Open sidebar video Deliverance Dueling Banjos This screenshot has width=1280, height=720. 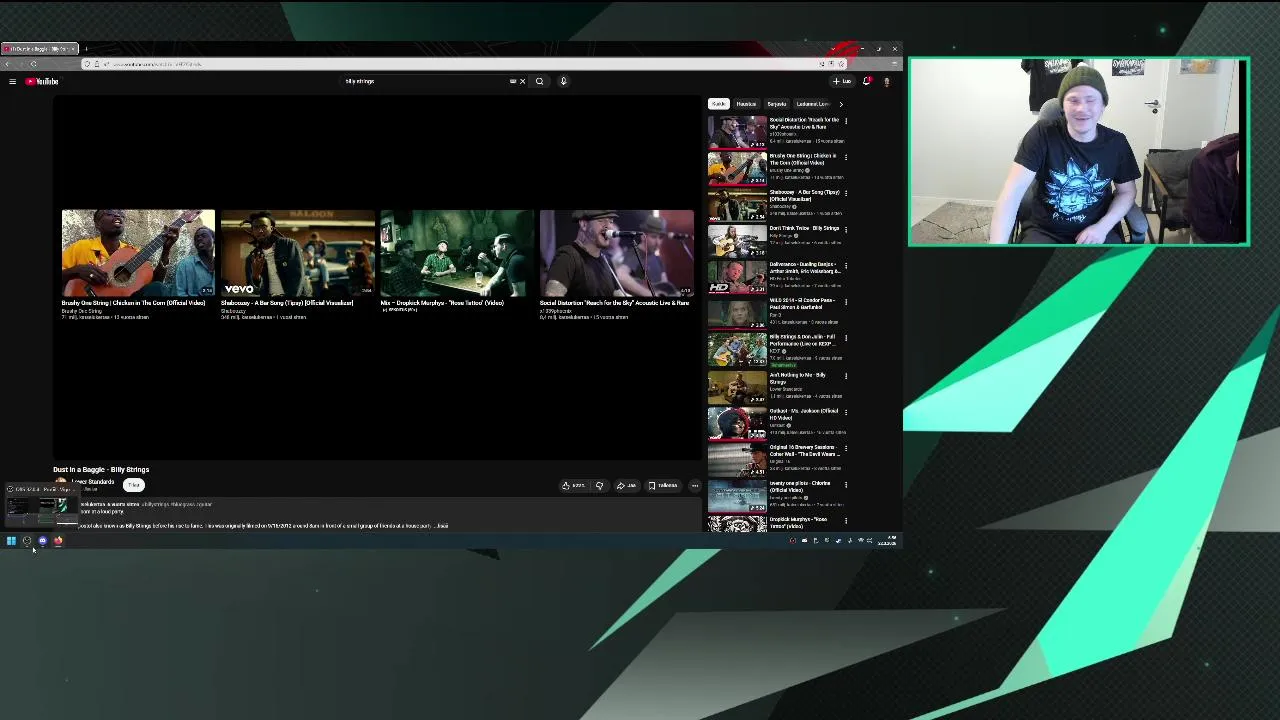(737, 277)
